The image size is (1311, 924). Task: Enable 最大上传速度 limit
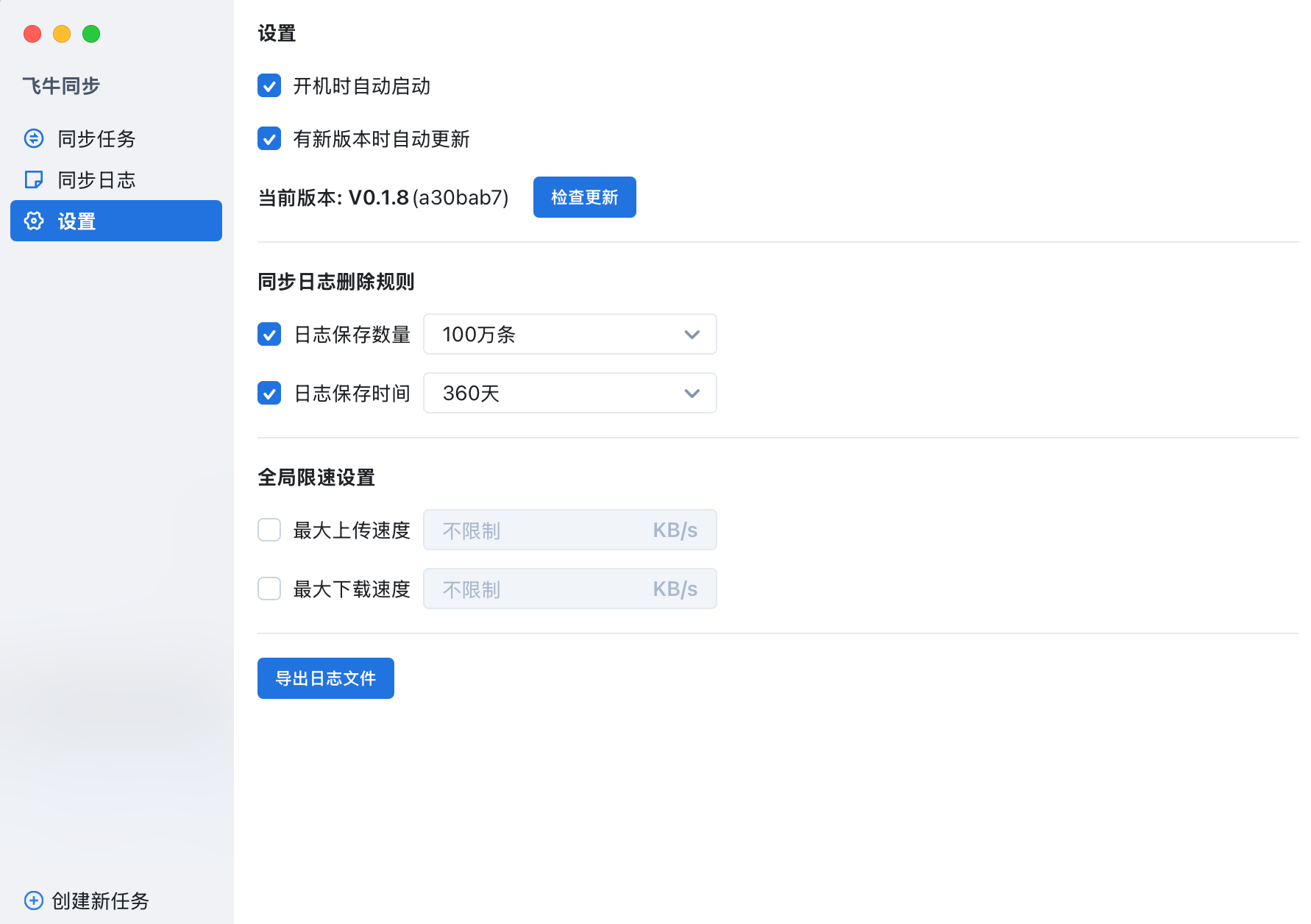tap(269, 530)
